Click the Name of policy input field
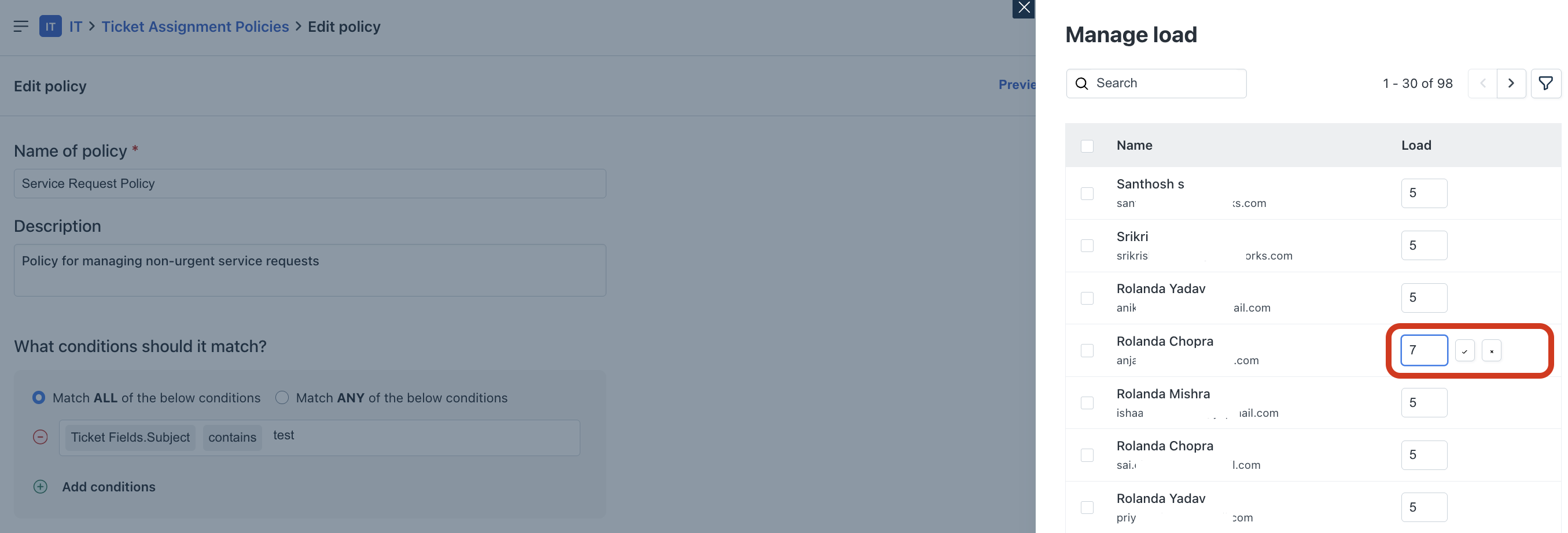The width and height of the screenshot is (1568, 533). click(x=310, y=184)
